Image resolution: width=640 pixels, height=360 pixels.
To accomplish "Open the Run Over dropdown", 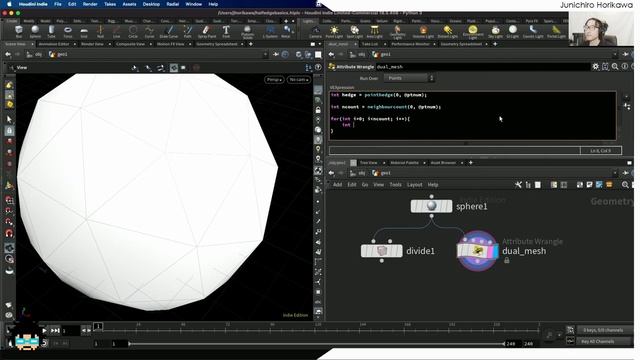I will click(x=409, y=78).
